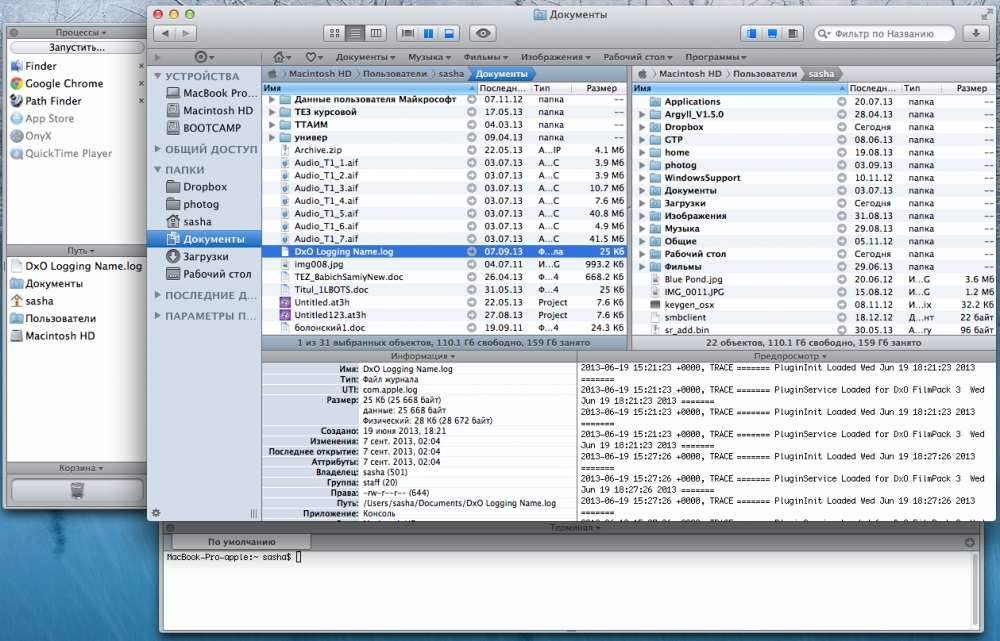
Task: Click the download arrow button beside the filter field
Action: 975,34
